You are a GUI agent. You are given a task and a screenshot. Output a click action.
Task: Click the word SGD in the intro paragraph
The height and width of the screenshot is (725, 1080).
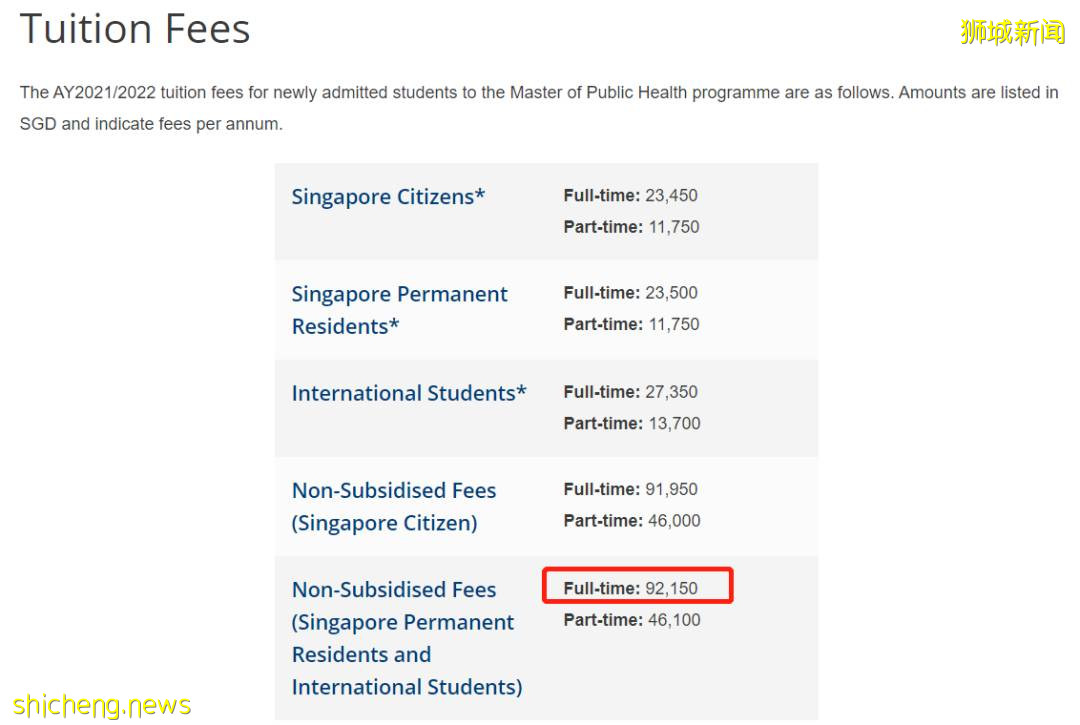pyautogui.click(x=37, y=125)
